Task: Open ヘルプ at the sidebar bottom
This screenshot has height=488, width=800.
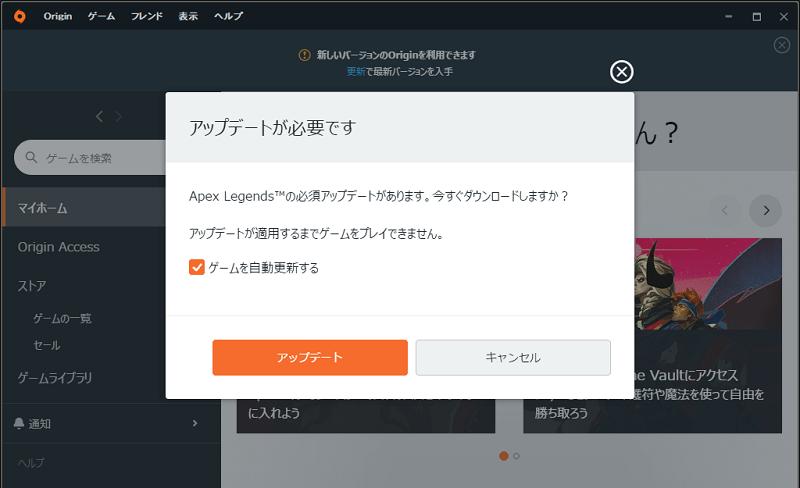Action: coord(31,462)
